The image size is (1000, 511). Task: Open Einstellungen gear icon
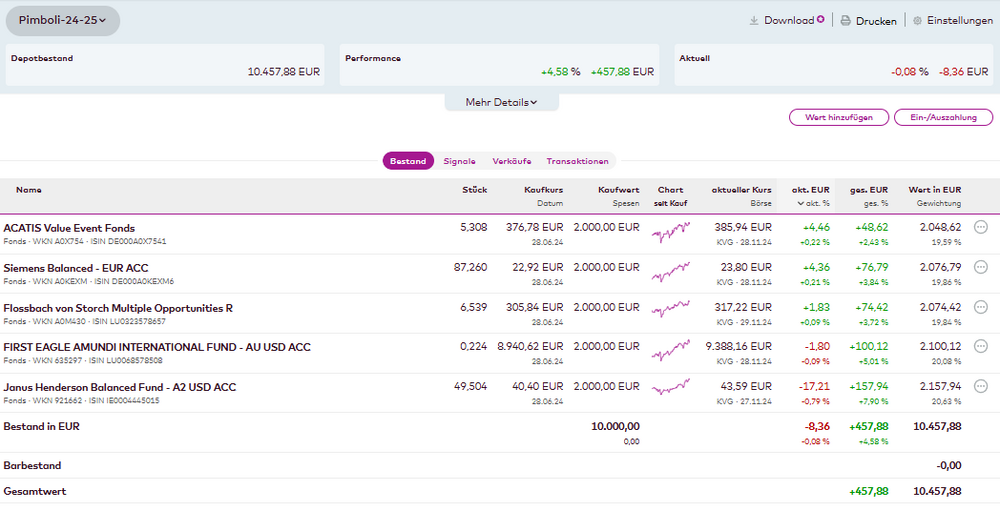(x=917, y=20)
